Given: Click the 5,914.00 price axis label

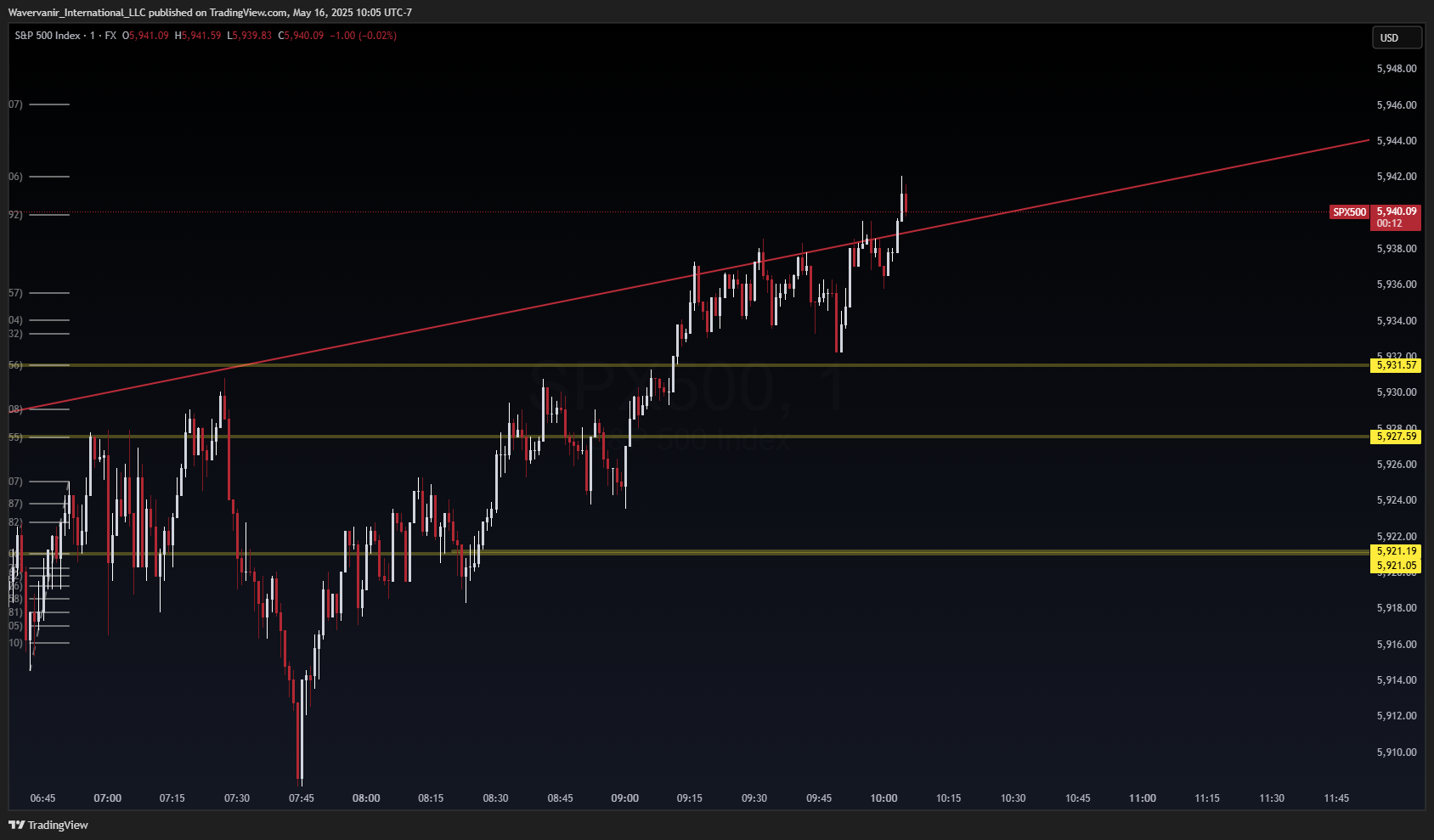Looking at the screenshot, I should 1397,680.
